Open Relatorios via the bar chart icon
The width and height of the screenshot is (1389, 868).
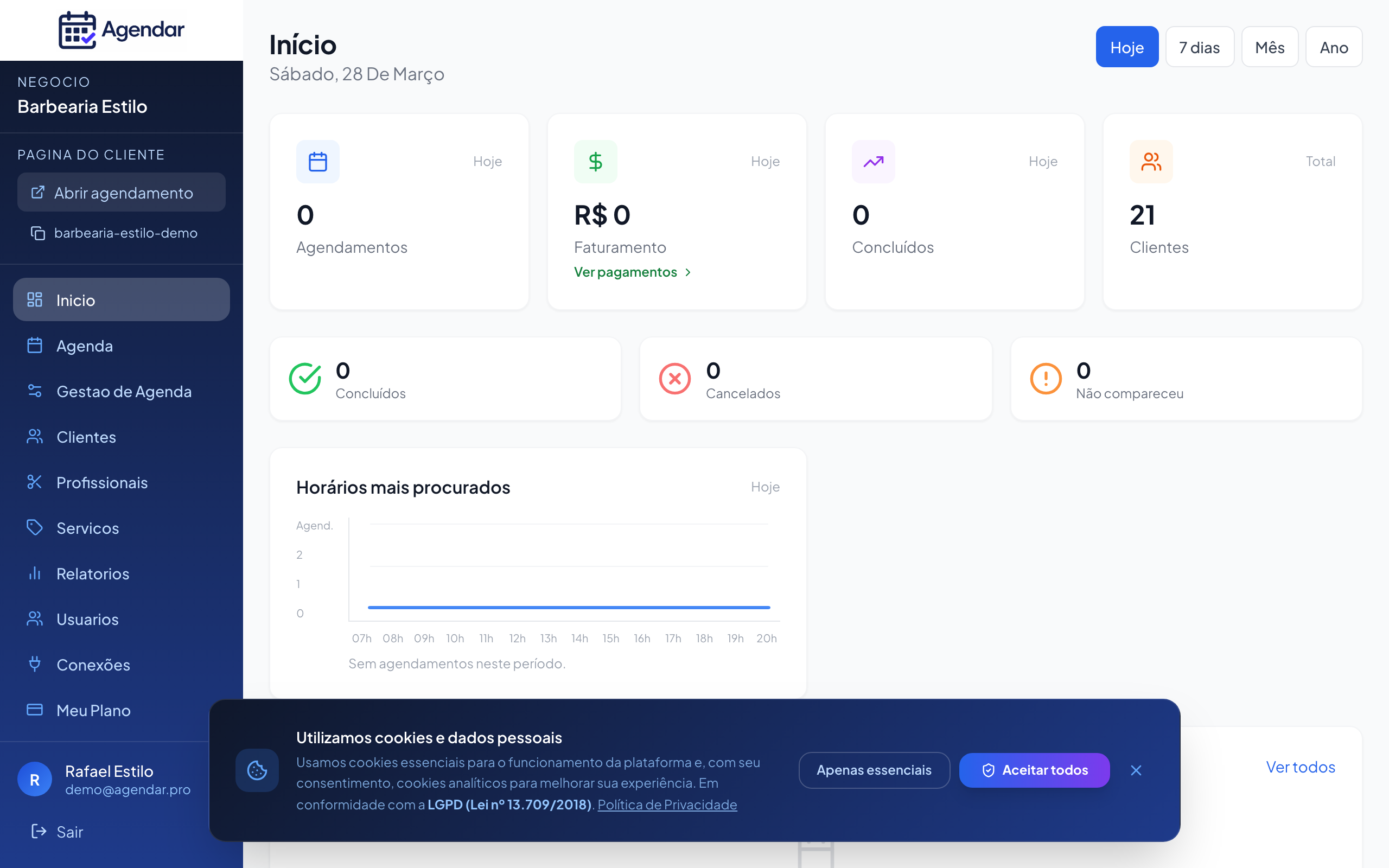point(35,573)
